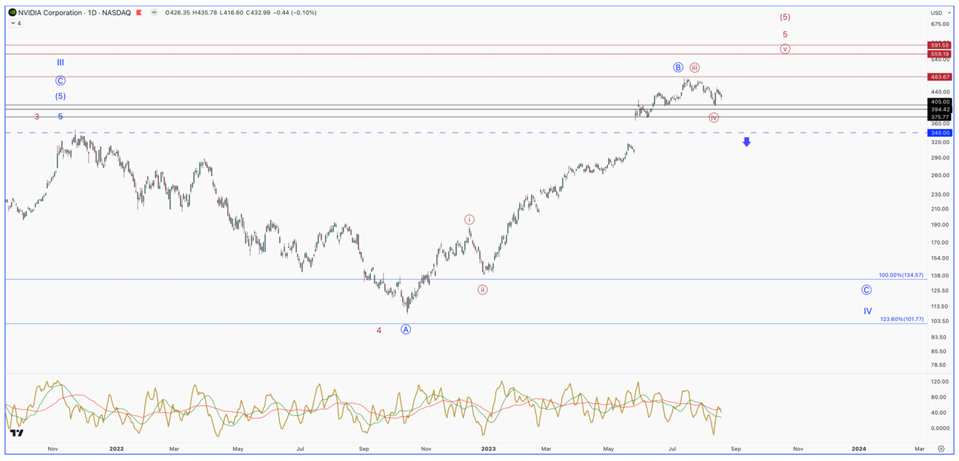Click the 123.60%(101.77) Fibonacci label
The width and height of the screenshot is (959, 461).
coord(902,319)
